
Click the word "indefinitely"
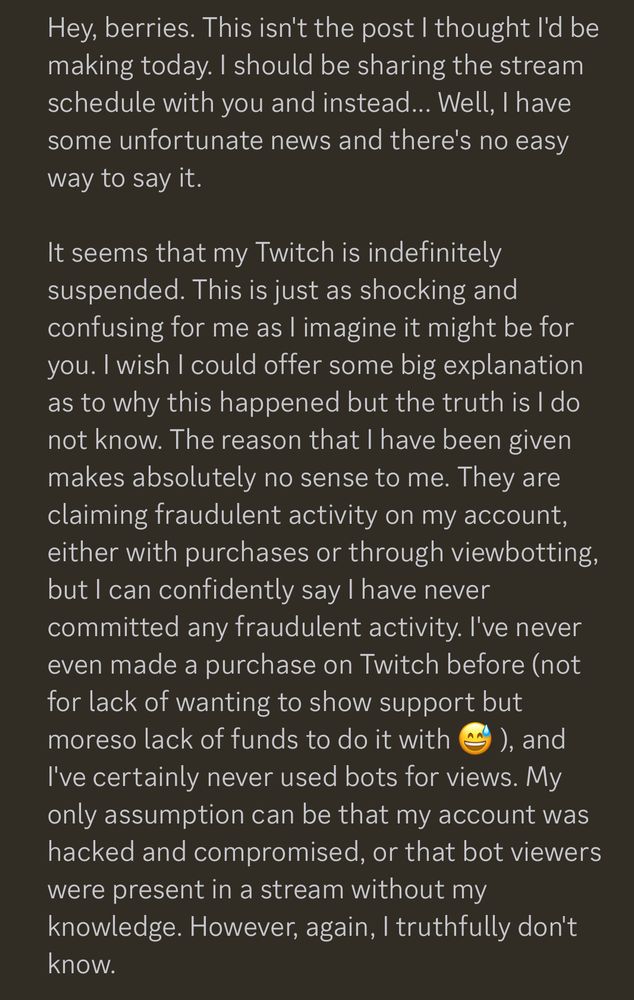(435, 253)
